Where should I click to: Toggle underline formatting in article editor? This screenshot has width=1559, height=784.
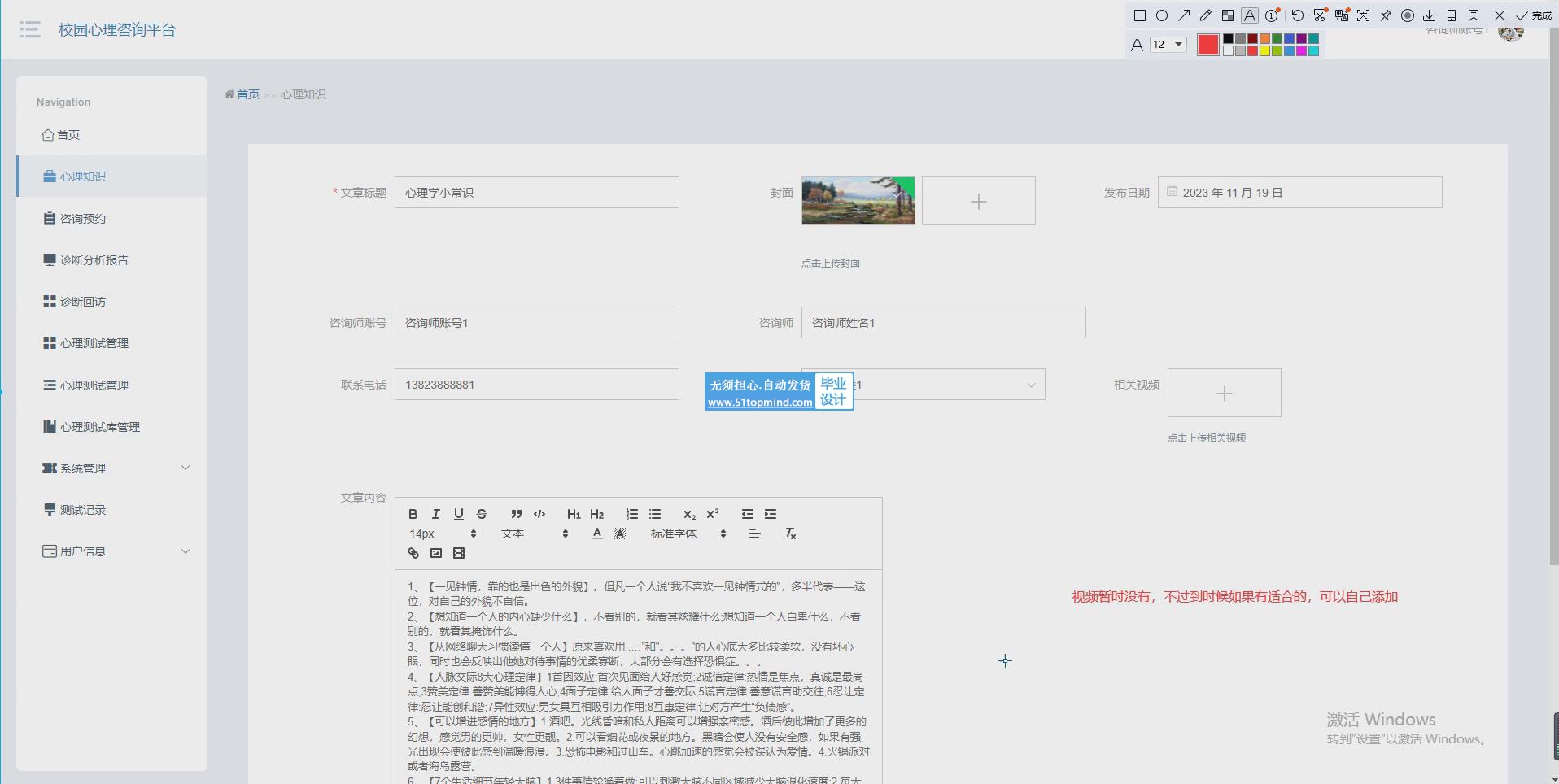point(459,514)
